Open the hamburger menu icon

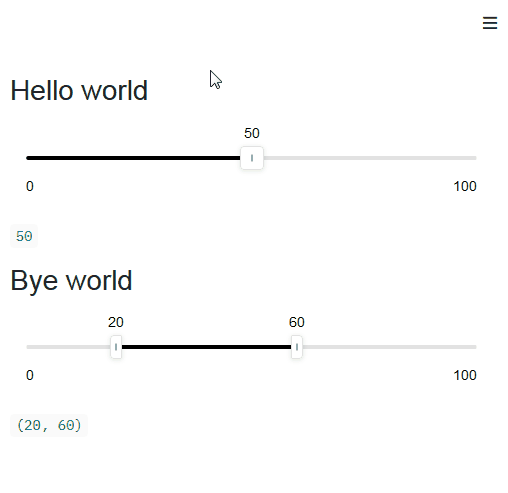pyautogui.click(x=490, y=23)
